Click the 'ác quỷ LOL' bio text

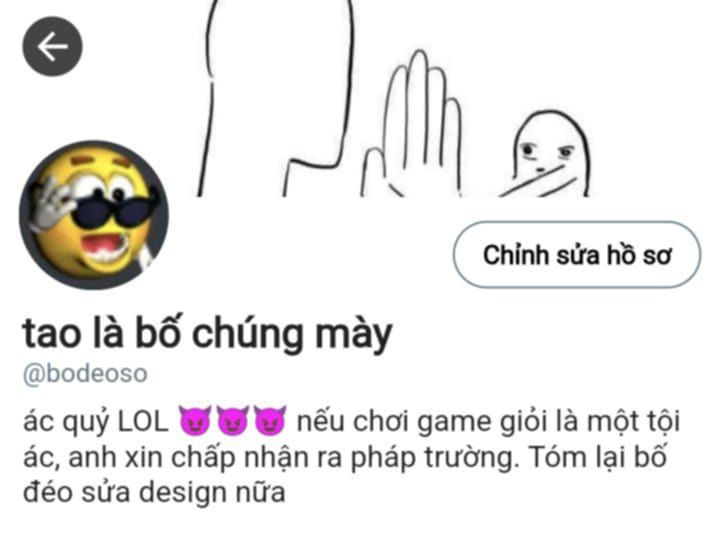coord(96,423)
